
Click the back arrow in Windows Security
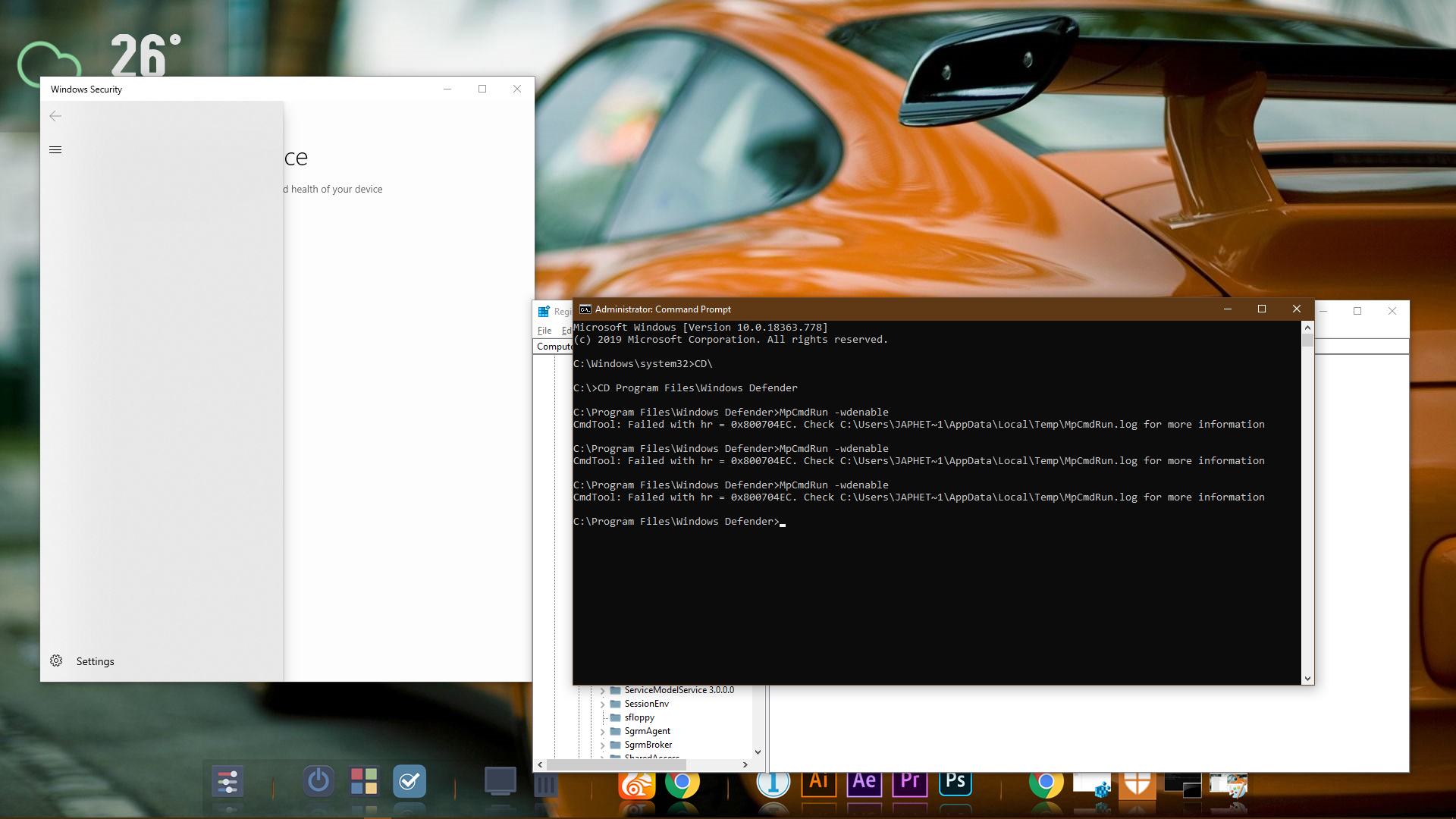[55, 116]
